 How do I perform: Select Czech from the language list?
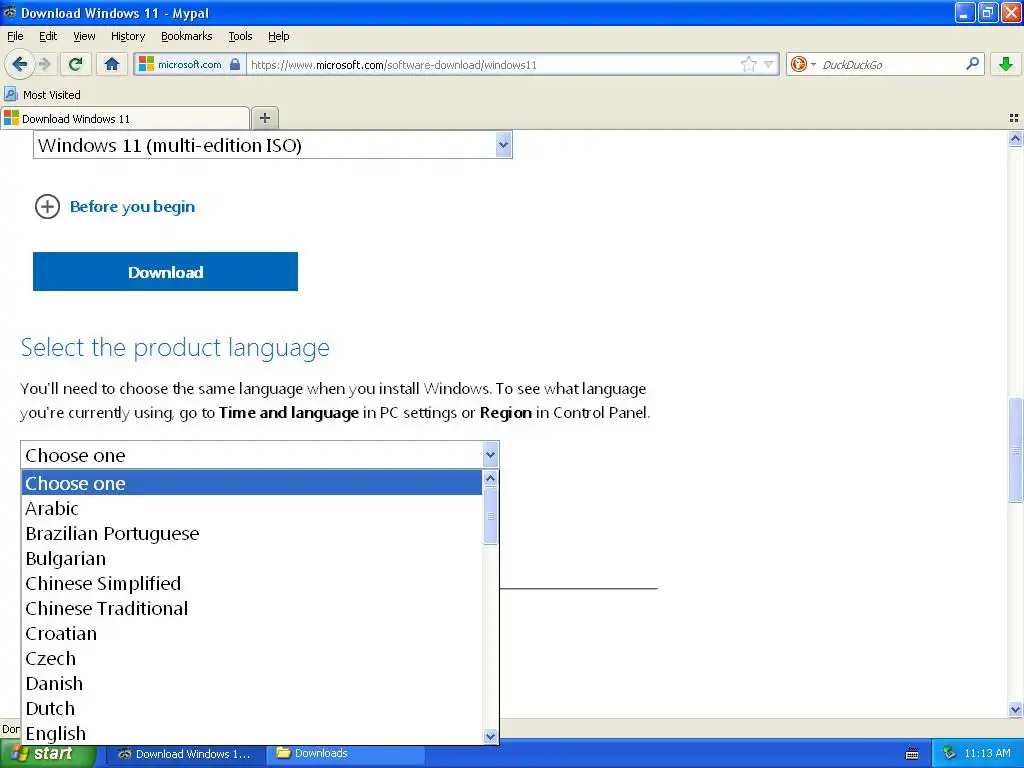(x=251, y=658)
